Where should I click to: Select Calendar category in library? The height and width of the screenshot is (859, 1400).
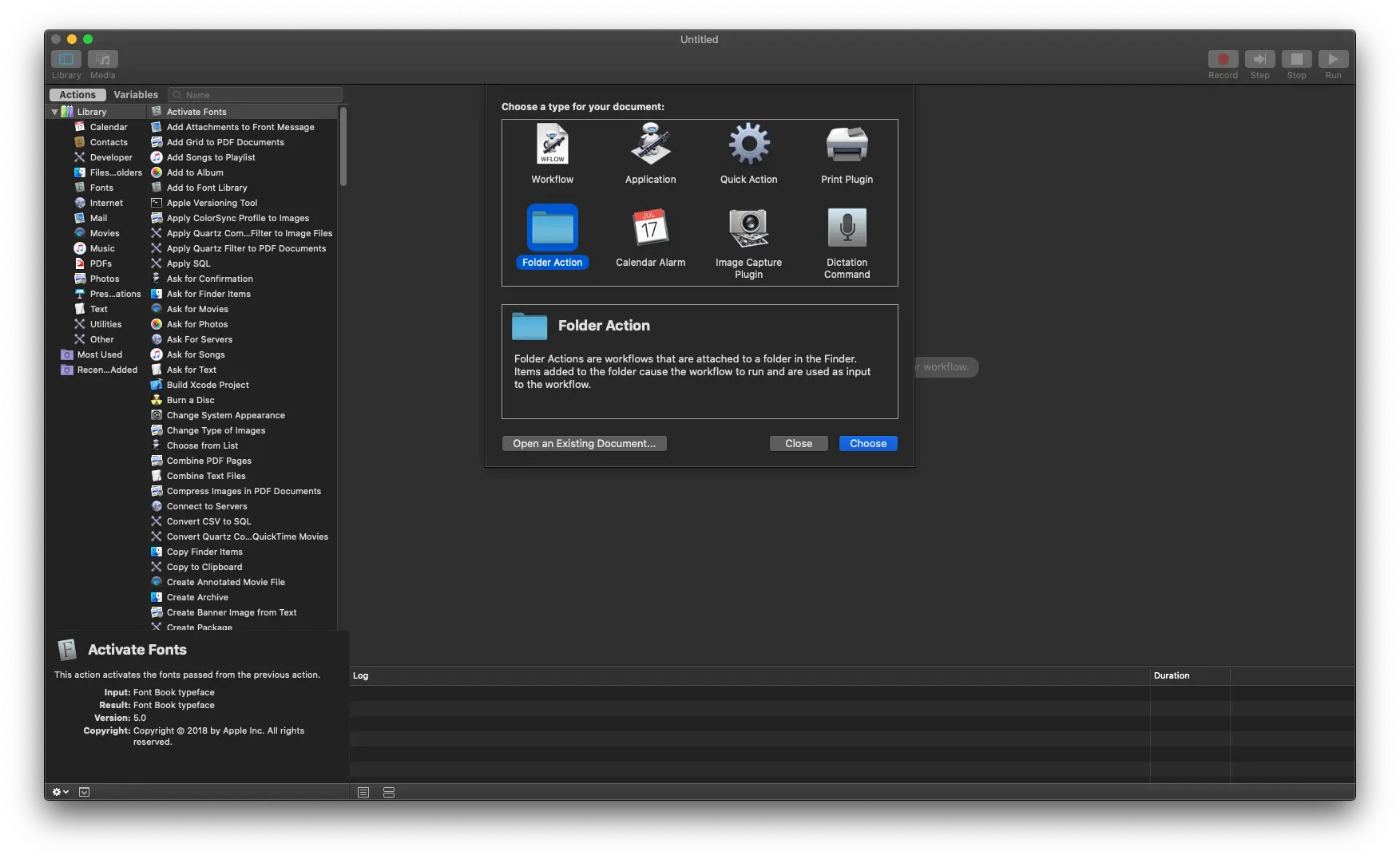pos(101,127)
